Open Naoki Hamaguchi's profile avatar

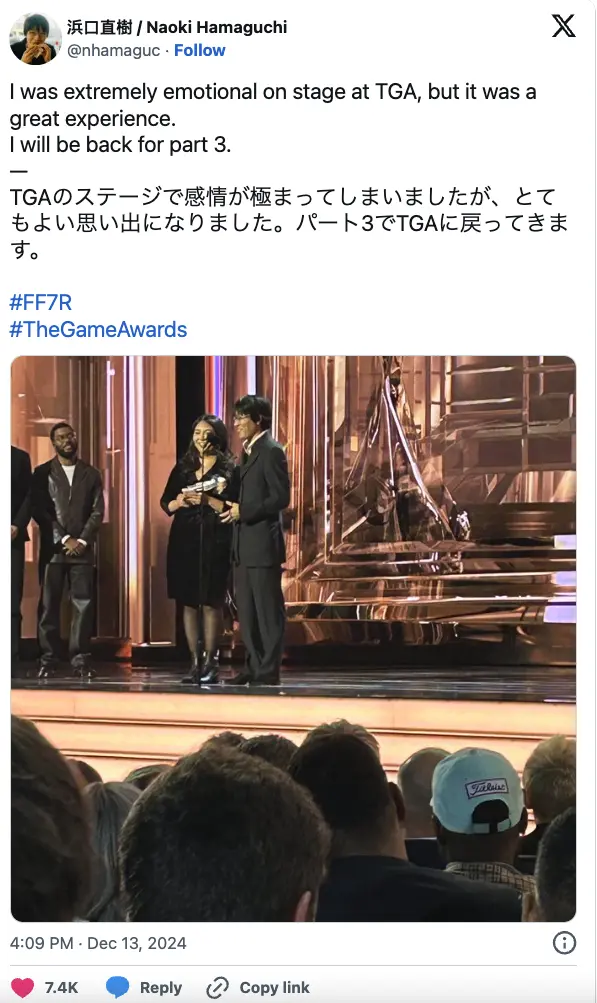[x=35, y=38]
